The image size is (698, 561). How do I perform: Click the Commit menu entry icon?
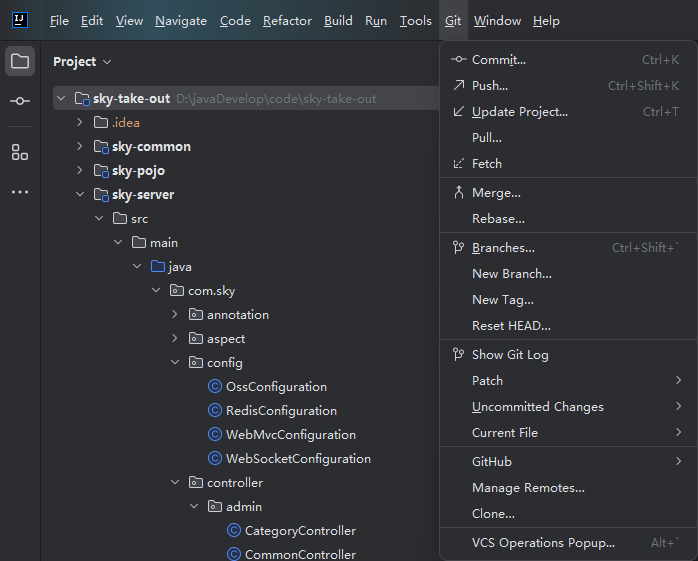pyautogui.click(x=459, y=59)
